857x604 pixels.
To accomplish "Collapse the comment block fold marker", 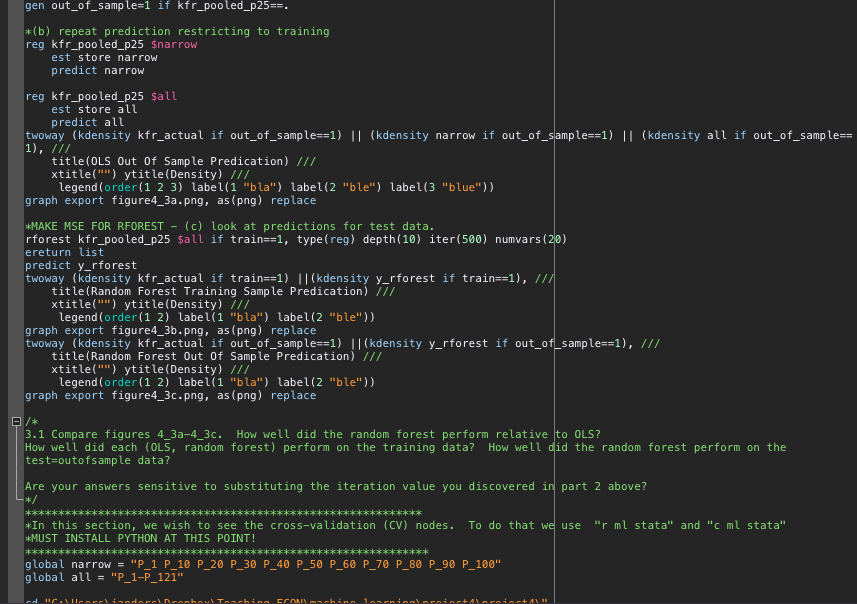I will pos(16,421).
